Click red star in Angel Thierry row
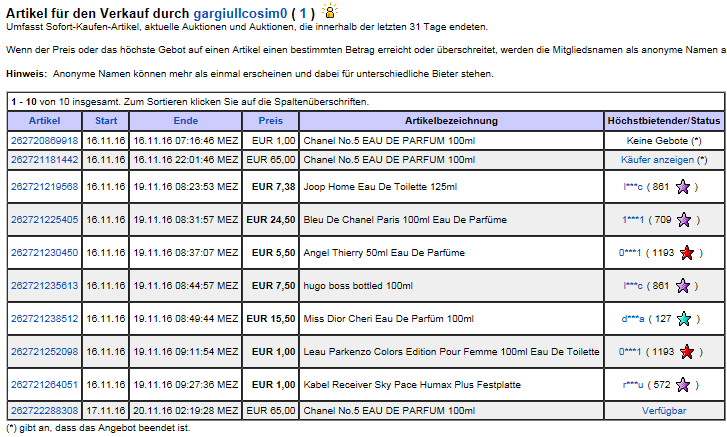 (687, 253)
